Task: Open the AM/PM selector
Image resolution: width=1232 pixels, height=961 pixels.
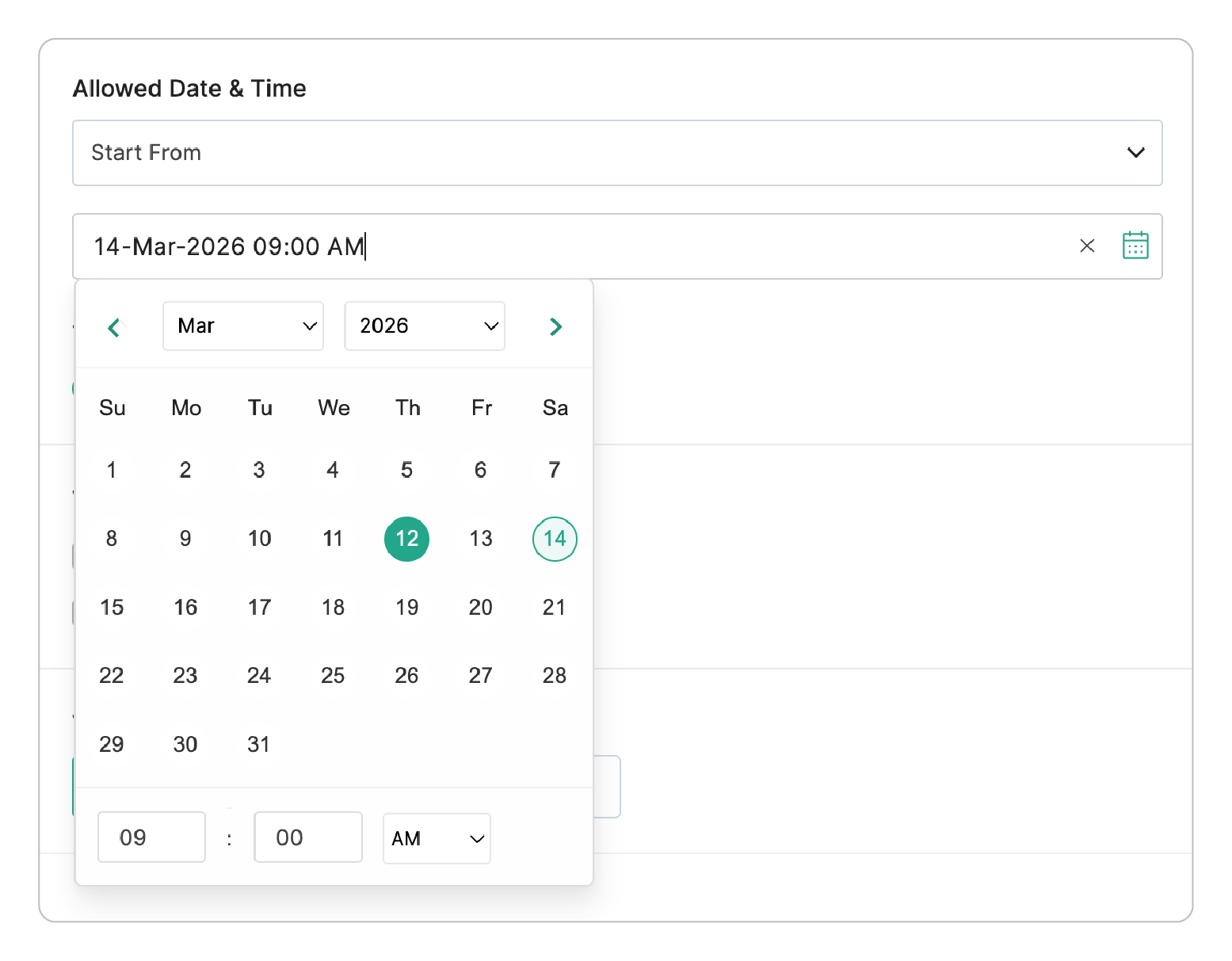Action: click(x=437, y=838)
